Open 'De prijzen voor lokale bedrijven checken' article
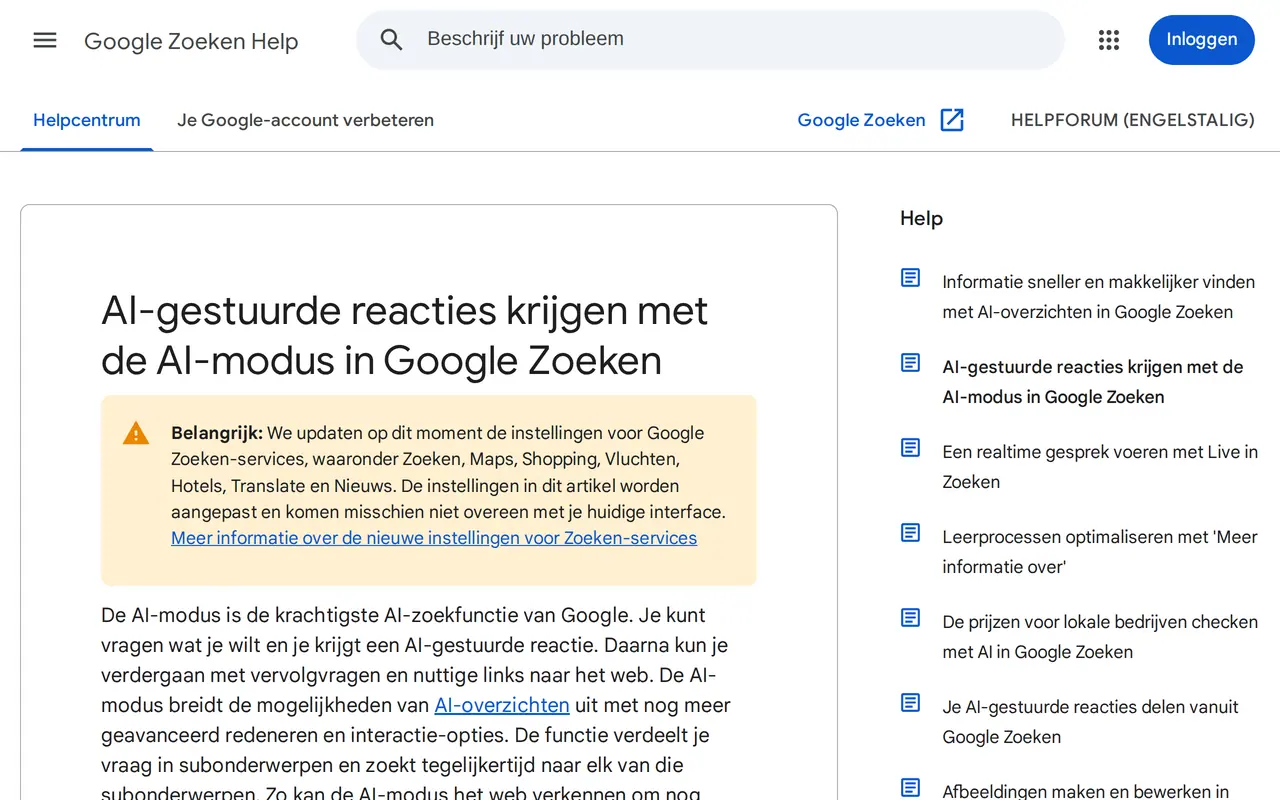The width and height of the screenshot is (1280, 800). [1100, 637]
